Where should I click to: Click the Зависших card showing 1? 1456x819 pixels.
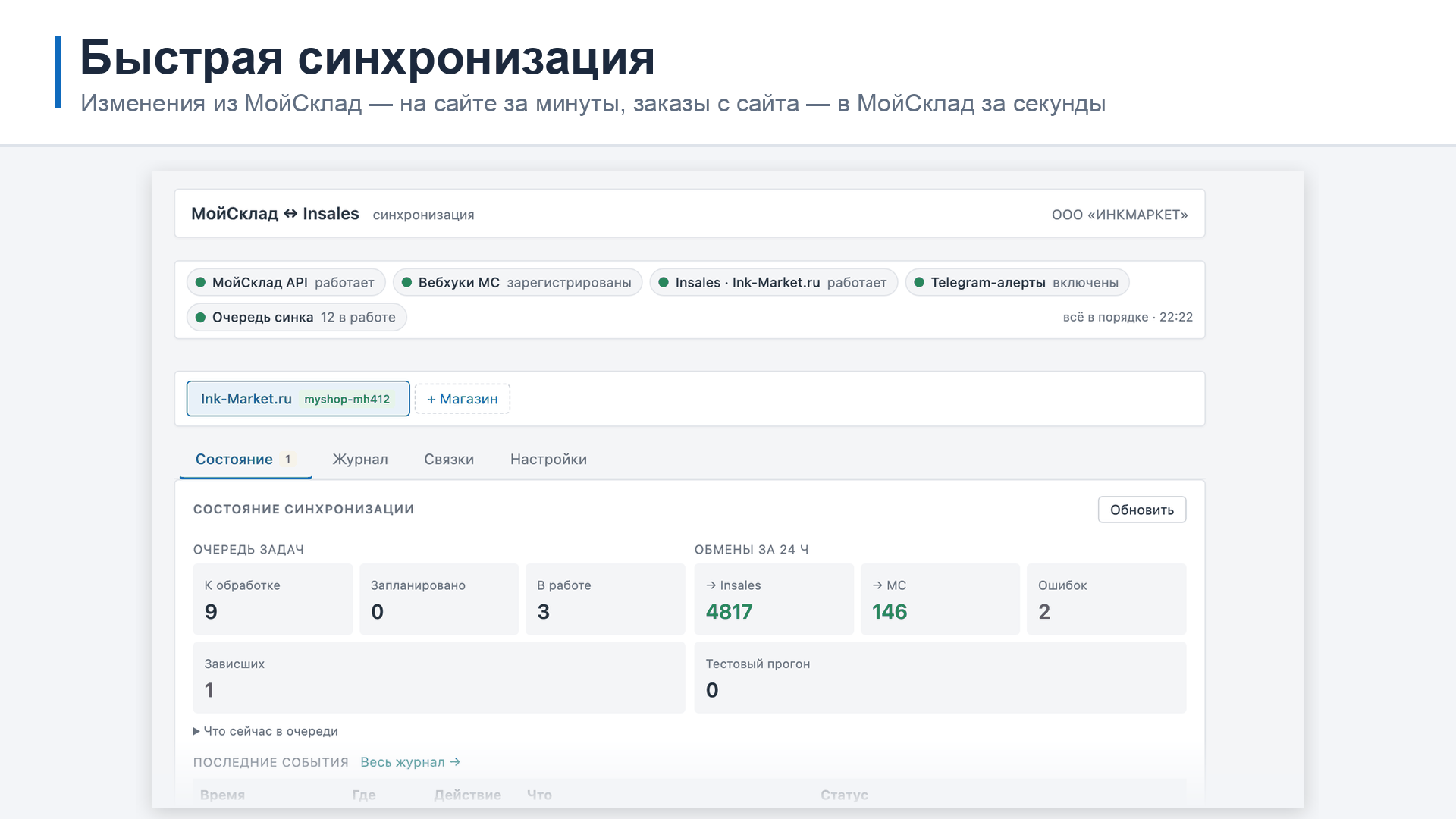click(439, 677)
